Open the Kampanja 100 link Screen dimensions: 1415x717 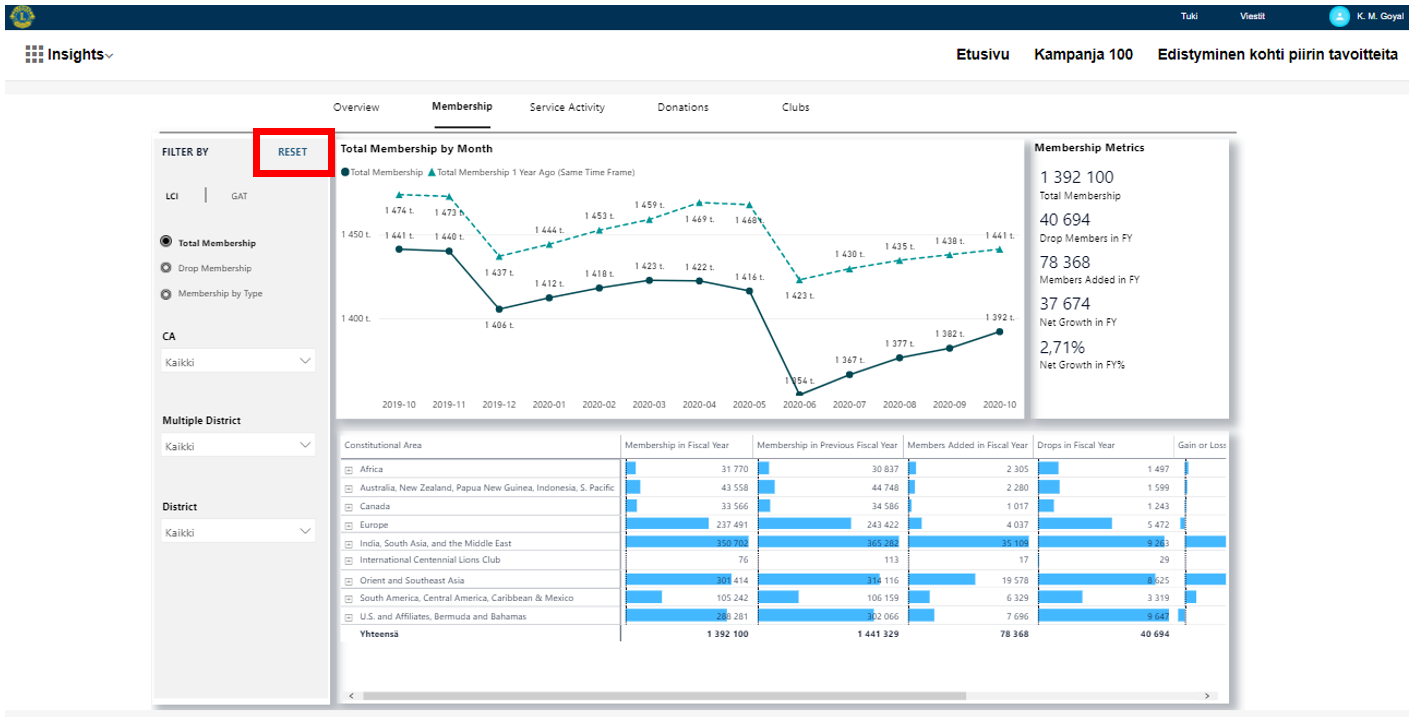click(1083, 55)
